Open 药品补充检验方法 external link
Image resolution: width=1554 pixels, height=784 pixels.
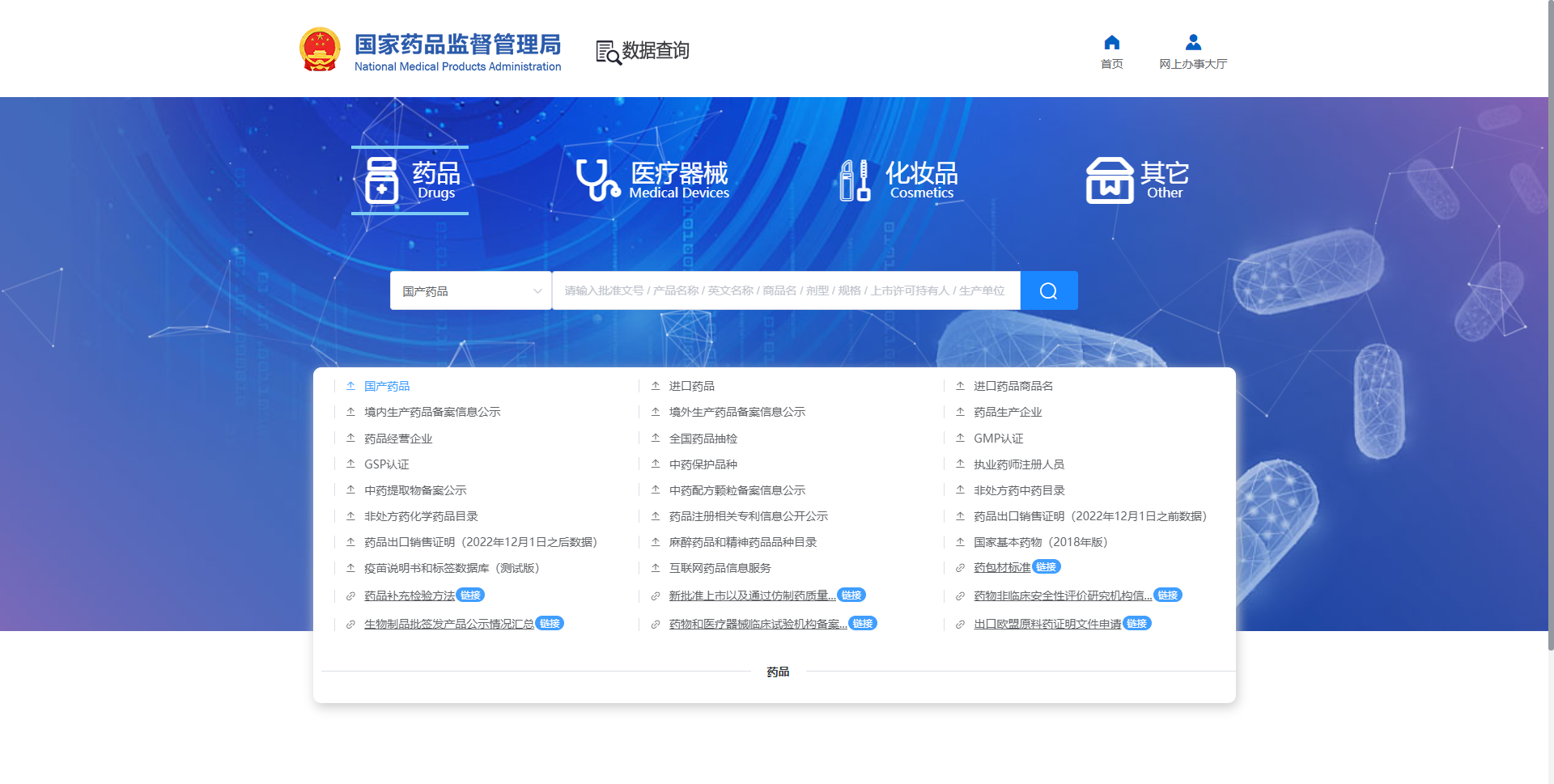click(x=410, y=596)
